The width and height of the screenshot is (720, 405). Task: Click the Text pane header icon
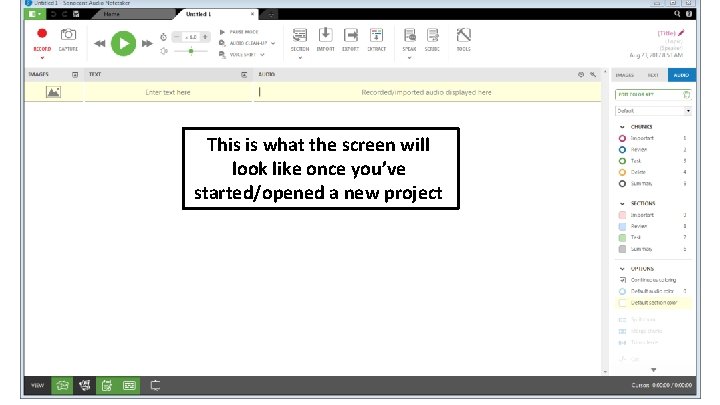coord(244,74)
